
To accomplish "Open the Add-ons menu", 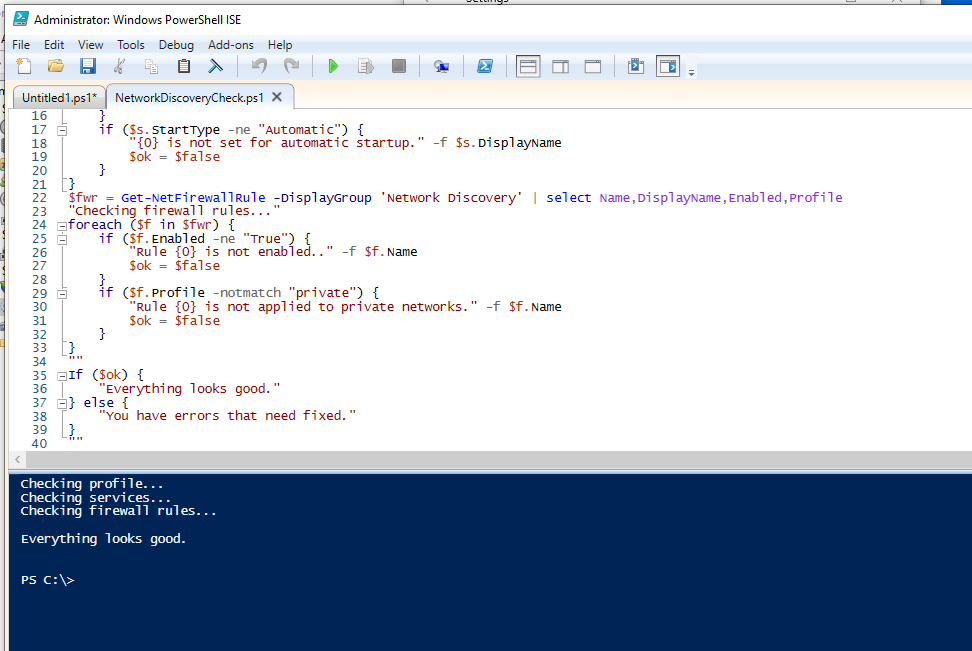I will pos(231,45).
